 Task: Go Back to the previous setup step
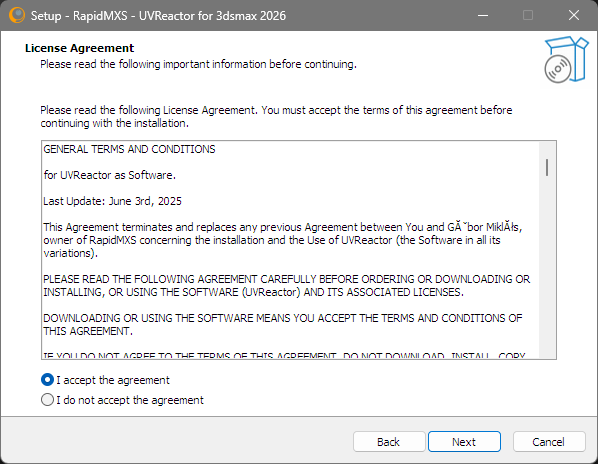[x=389, y=442]
